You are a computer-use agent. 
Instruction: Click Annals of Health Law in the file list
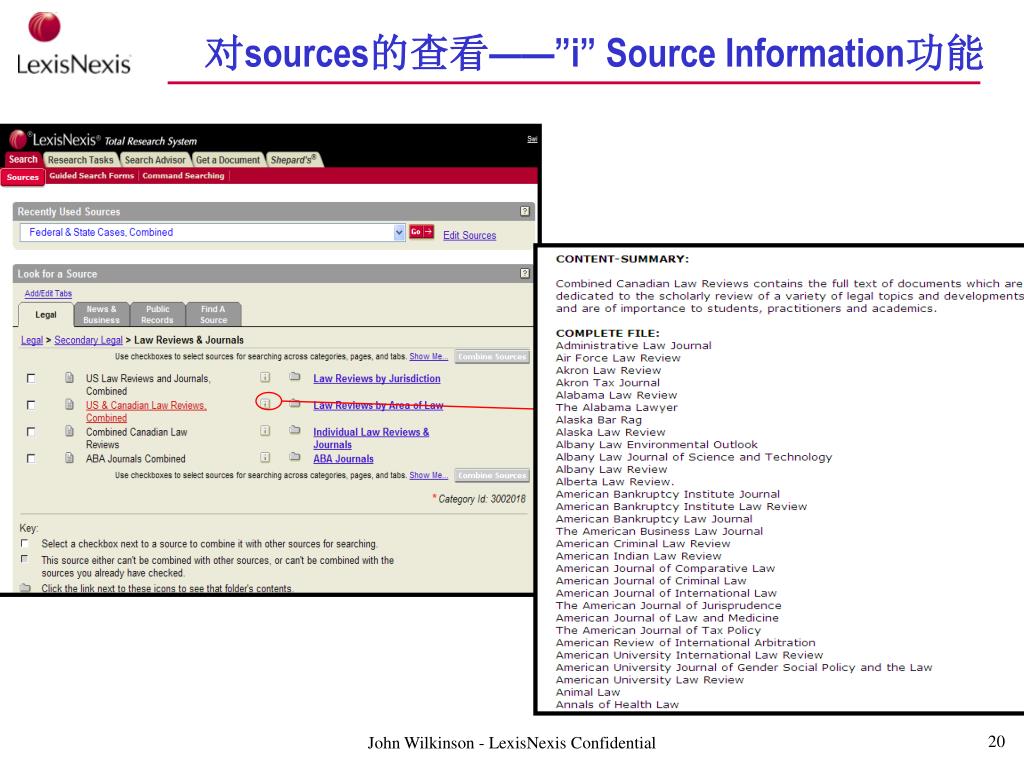pos(617,705)
